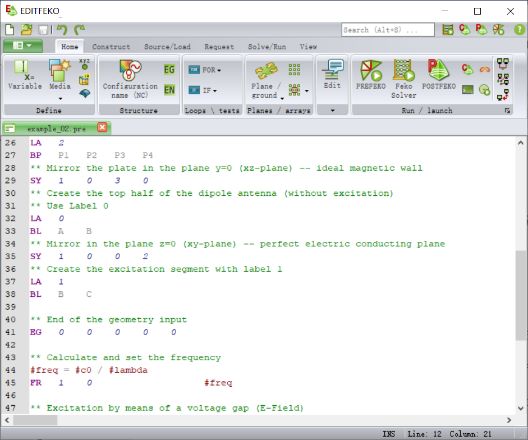This screenshot has height=440, width=528.
Task: Click the Undo arrow icon
Action: click(x=62, y=30)
